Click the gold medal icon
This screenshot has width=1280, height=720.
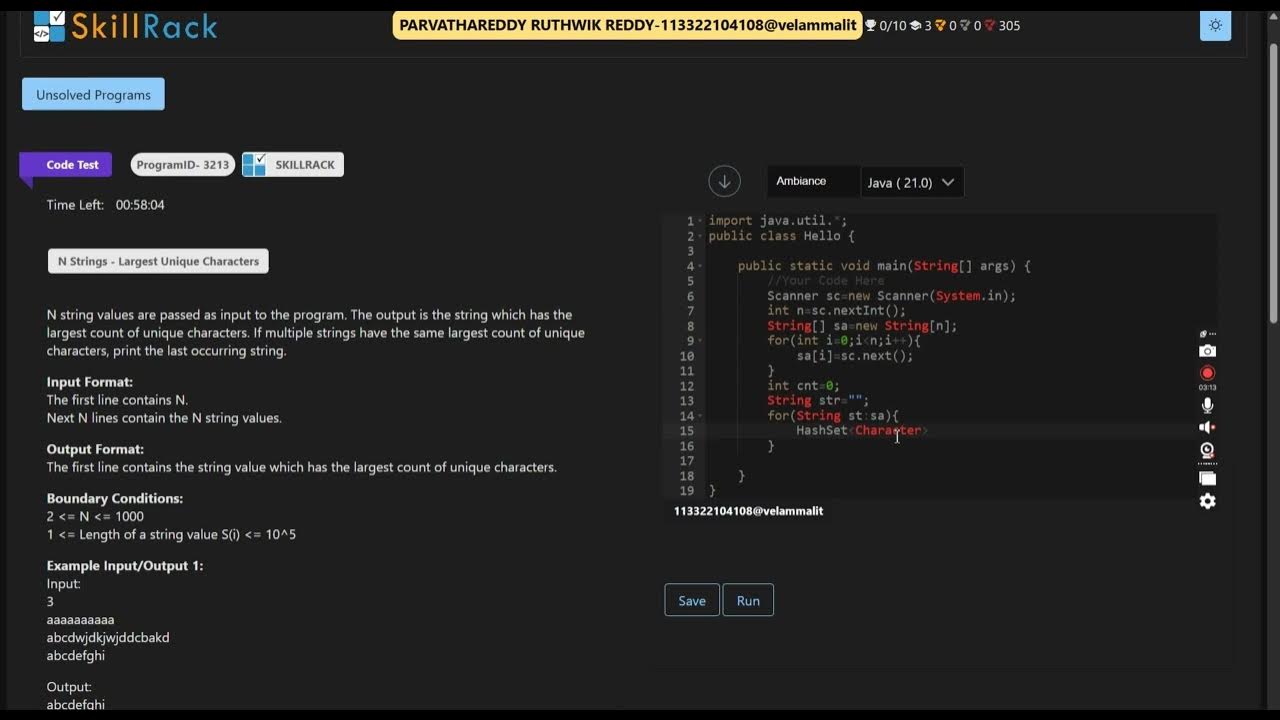tap(940, 26)
